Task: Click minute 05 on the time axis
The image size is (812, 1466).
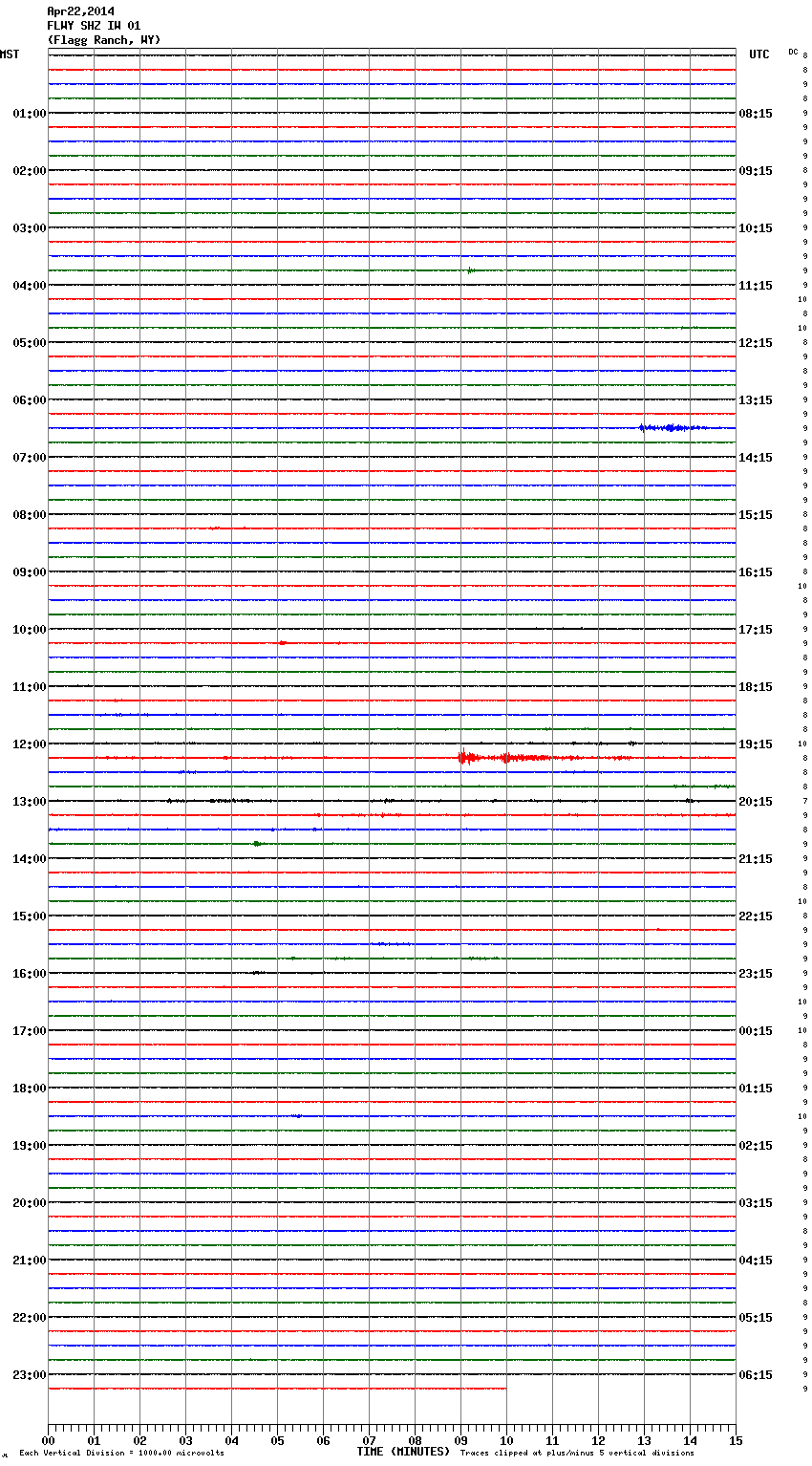Action: coord(277,1440)
